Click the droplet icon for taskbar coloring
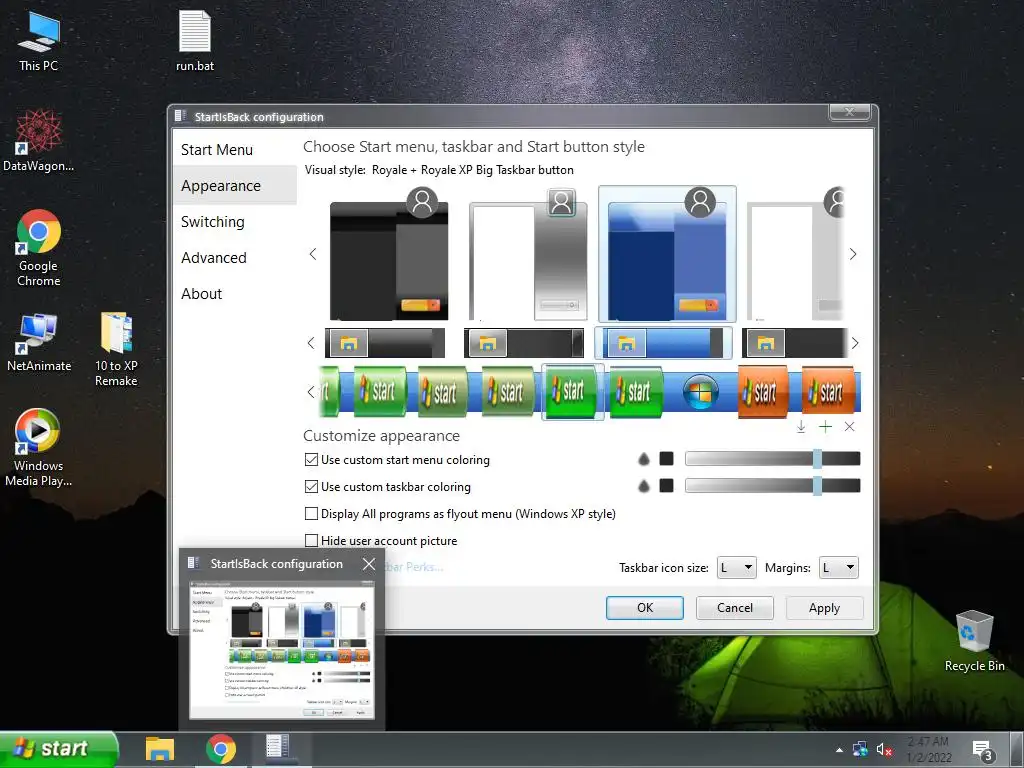Viewport: 1024px width, 768px height. tap(644, 487)
